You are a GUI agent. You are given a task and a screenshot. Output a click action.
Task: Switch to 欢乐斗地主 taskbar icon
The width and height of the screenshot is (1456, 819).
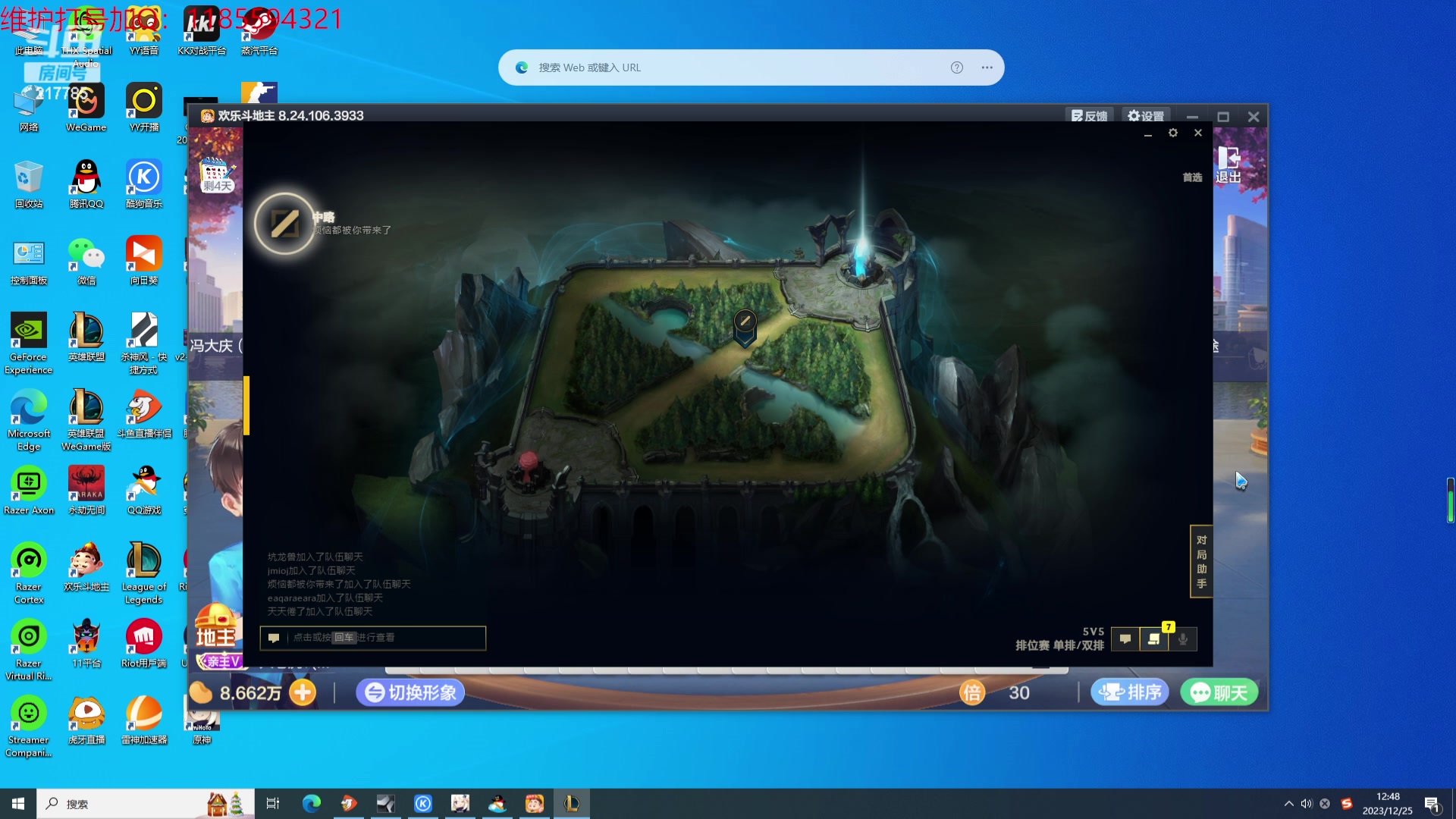pos(535,804)
